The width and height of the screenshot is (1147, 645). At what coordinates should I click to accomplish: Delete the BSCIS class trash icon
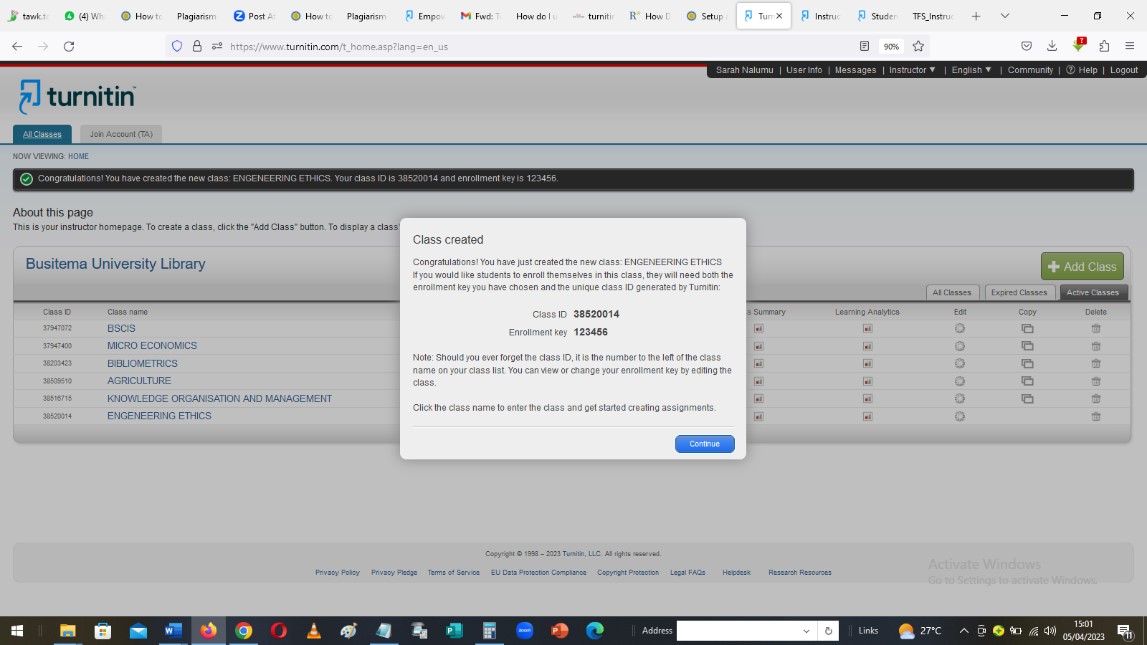(x=1096, y=328)
